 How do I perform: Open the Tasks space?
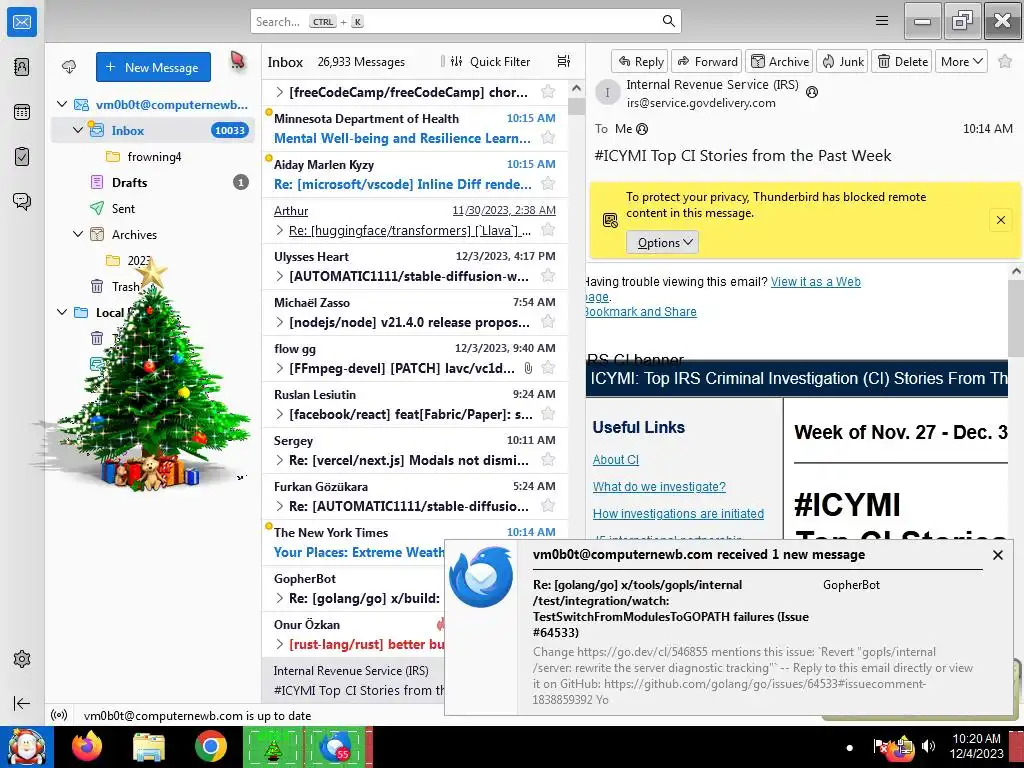coord(22,157)
